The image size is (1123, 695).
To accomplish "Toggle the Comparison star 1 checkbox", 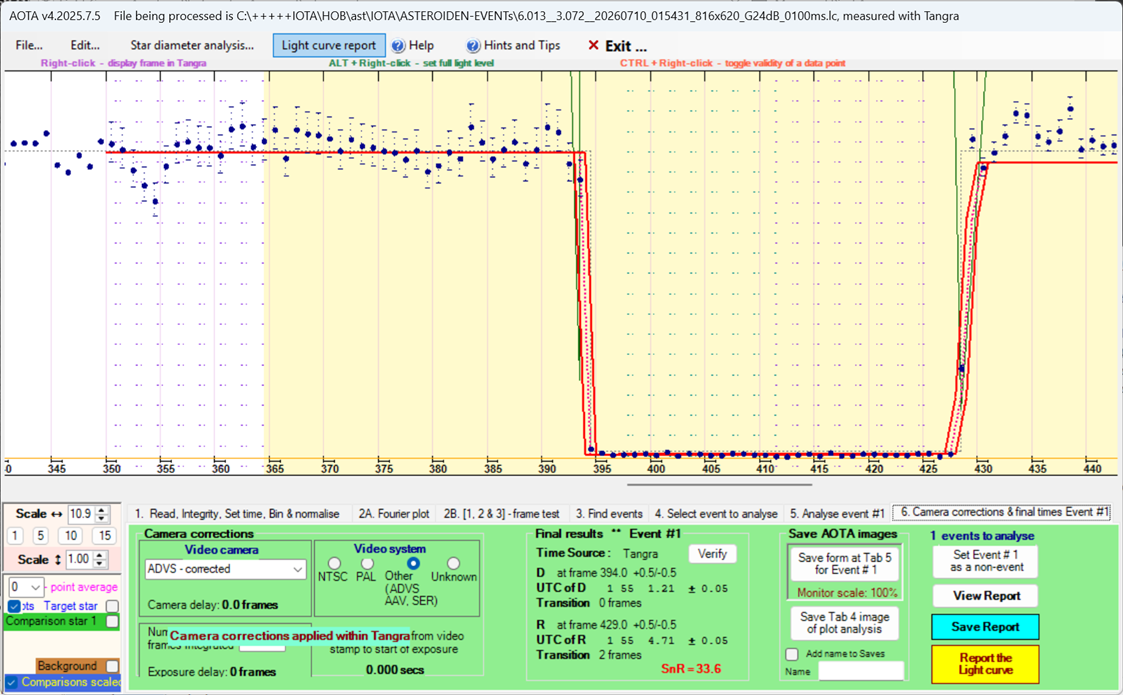I will [x=112, y=621].
